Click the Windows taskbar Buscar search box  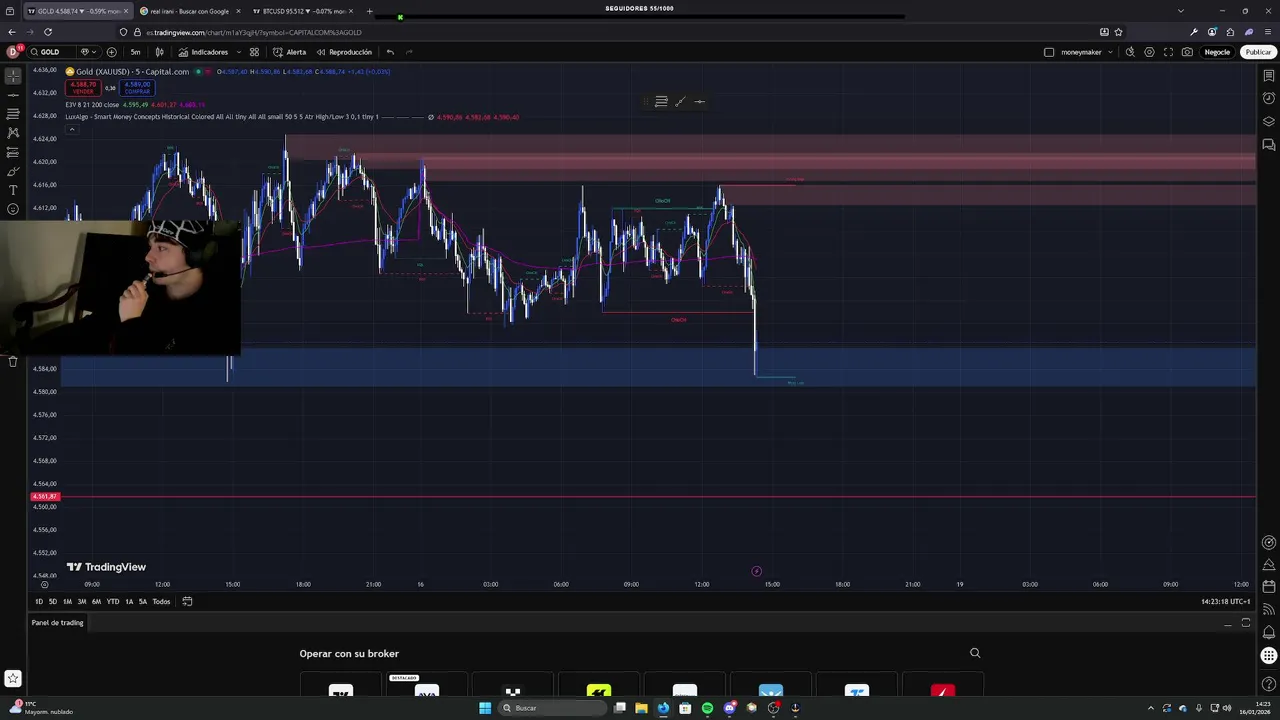click(552, 708)
